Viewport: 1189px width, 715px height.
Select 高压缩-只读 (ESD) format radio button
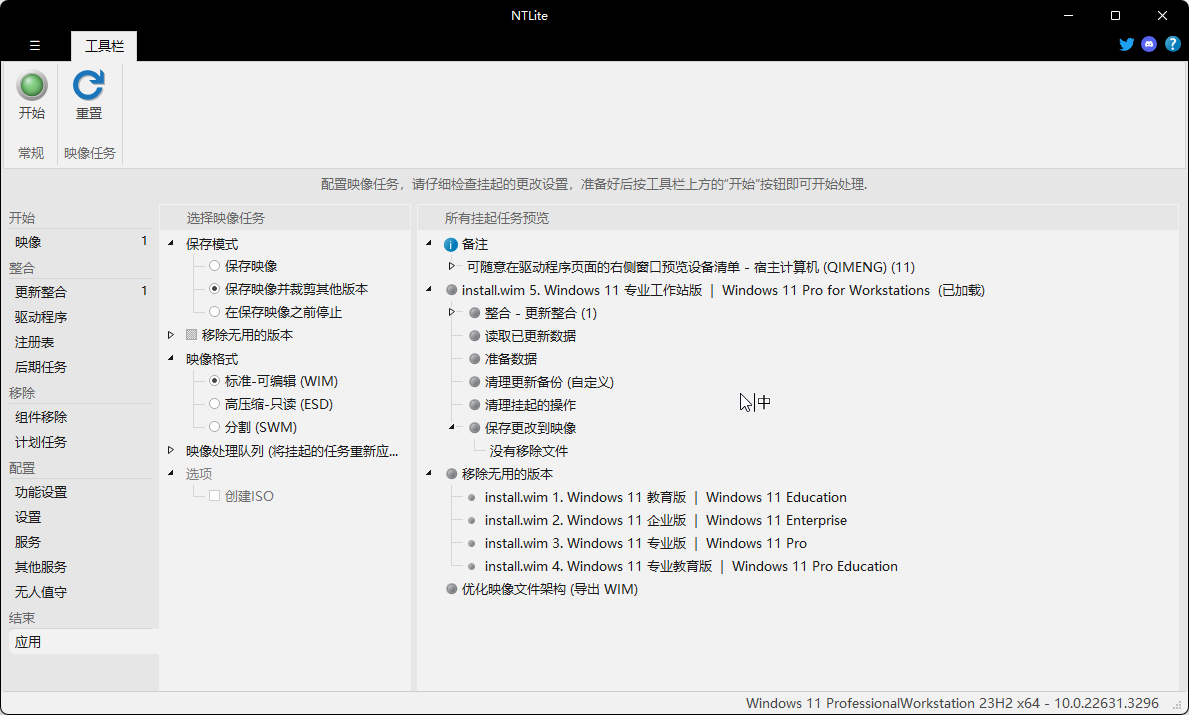pos(215,404)
